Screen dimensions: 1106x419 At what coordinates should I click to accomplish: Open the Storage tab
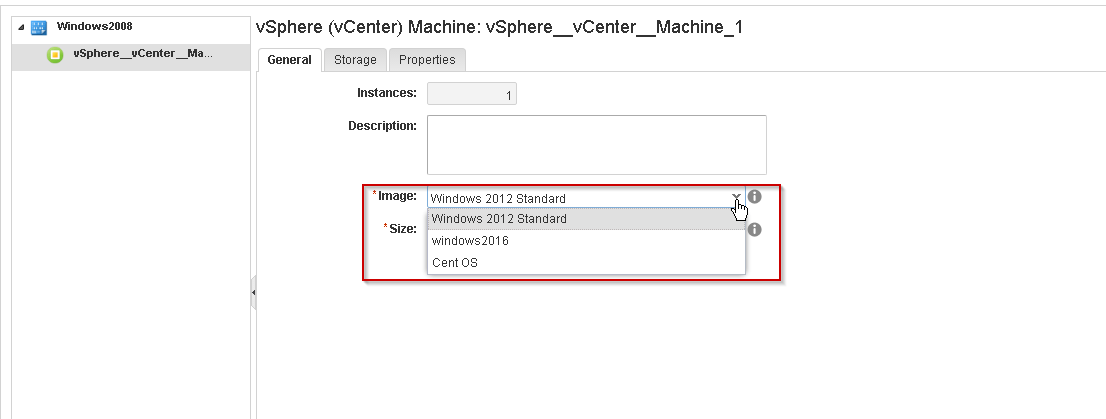[355, 60]
